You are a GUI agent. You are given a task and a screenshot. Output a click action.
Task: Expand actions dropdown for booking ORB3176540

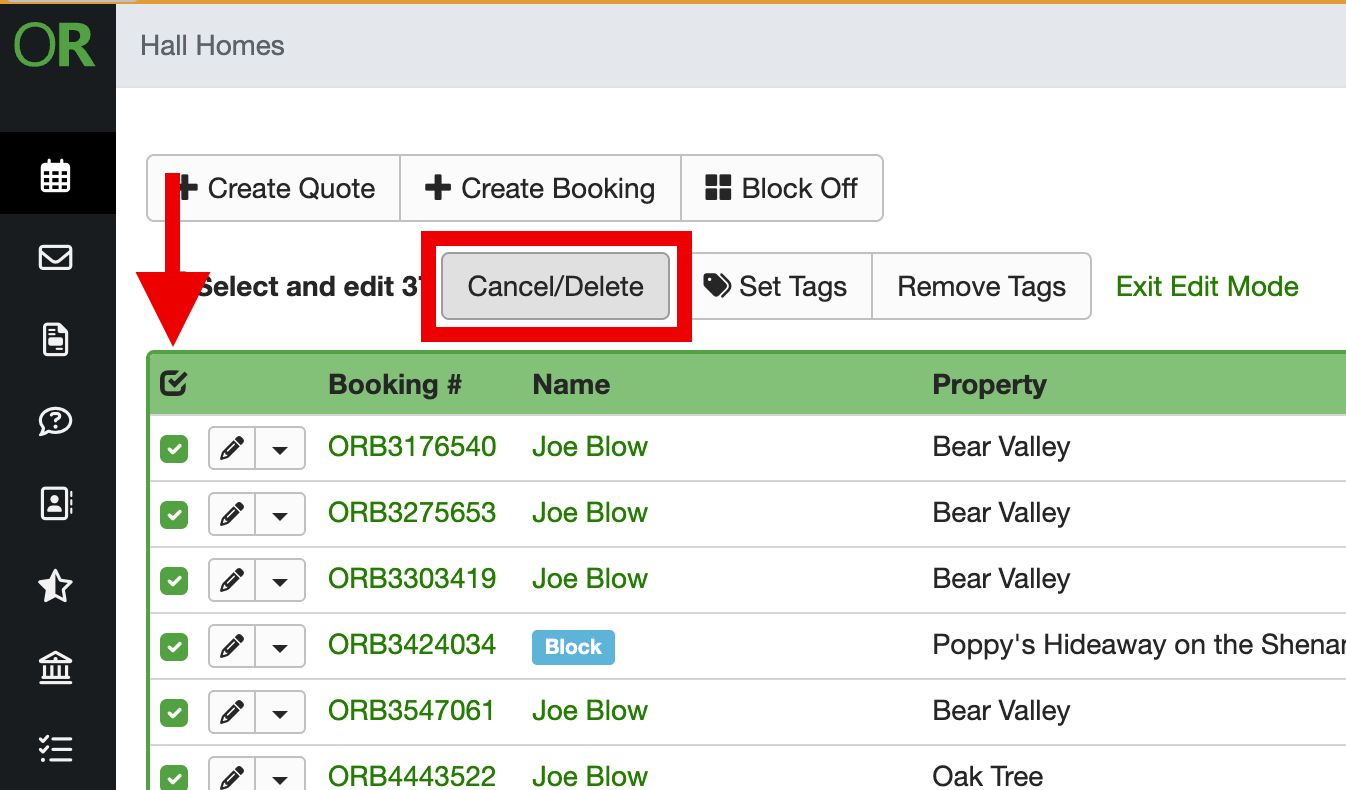pos(281,448)
